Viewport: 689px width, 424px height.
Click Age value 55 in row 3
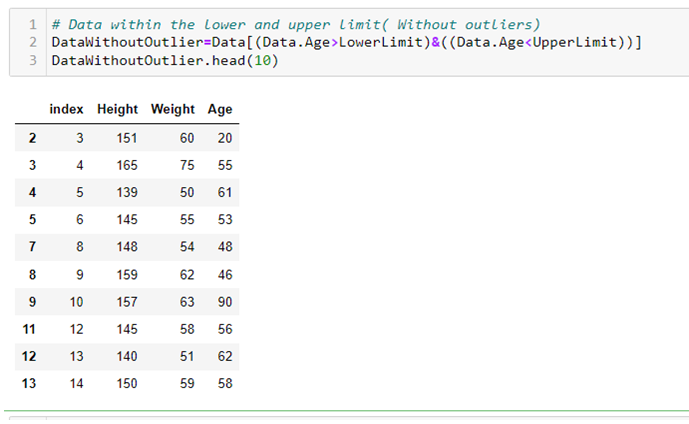pos(225,165)
